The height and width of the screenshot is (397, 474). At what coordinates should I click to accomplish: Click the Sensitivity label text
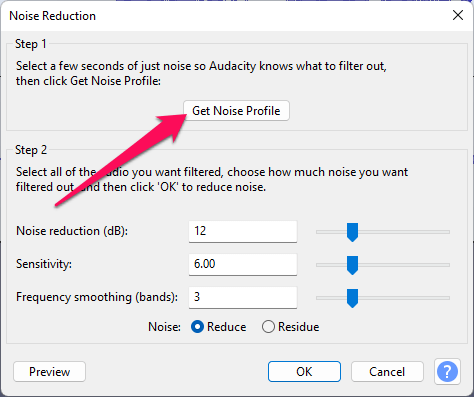(x=44, y=264)
